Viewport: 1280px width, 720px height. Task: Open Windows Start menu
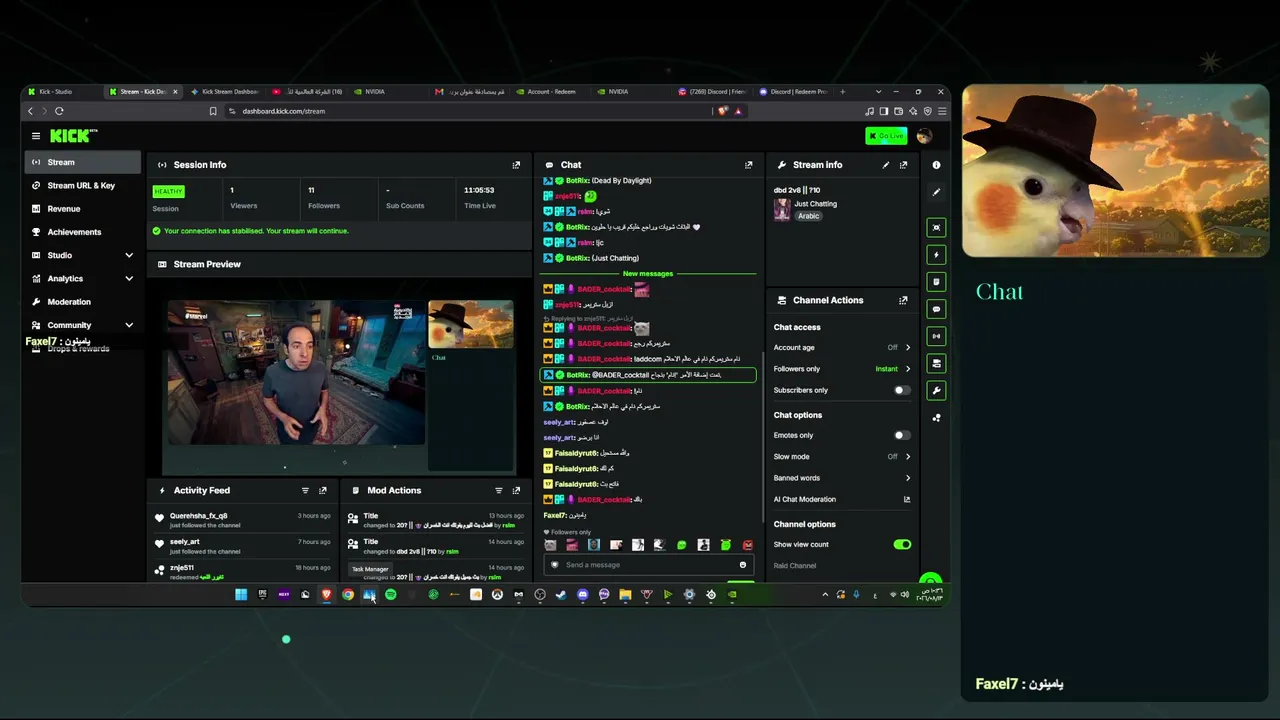[x=241, y=595]
